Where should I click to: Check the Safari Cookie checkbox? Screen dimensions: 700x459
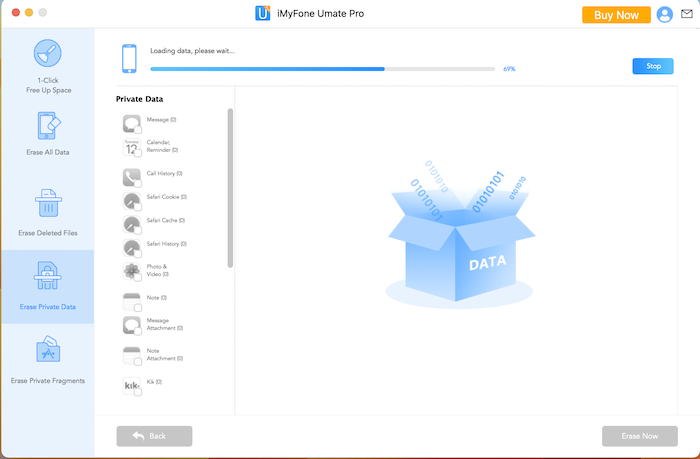[138, 207]
